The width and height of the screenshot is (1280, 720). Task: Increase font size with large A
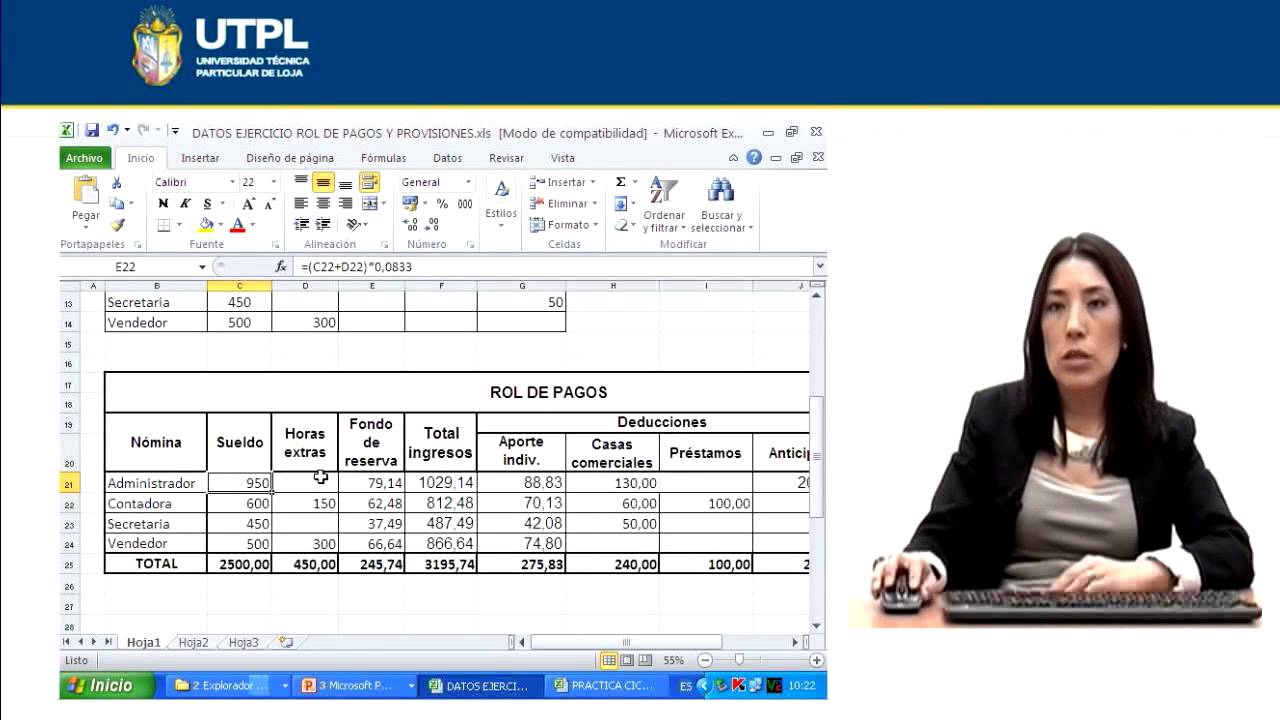click(249, 204)
